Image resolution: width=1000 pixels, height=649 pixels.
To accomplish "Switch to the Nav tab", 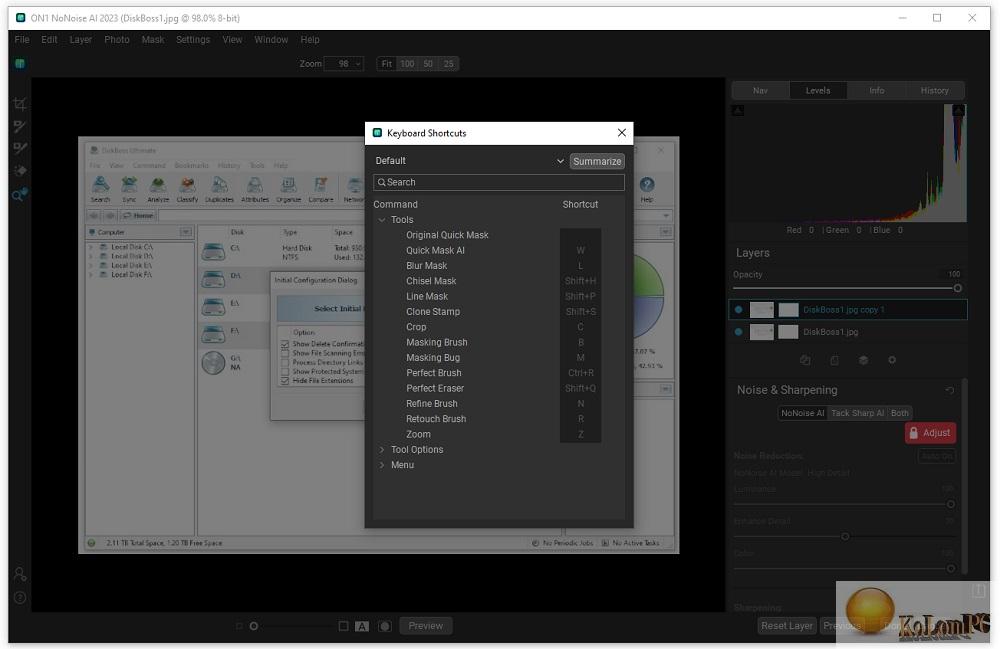I will 760,91.
